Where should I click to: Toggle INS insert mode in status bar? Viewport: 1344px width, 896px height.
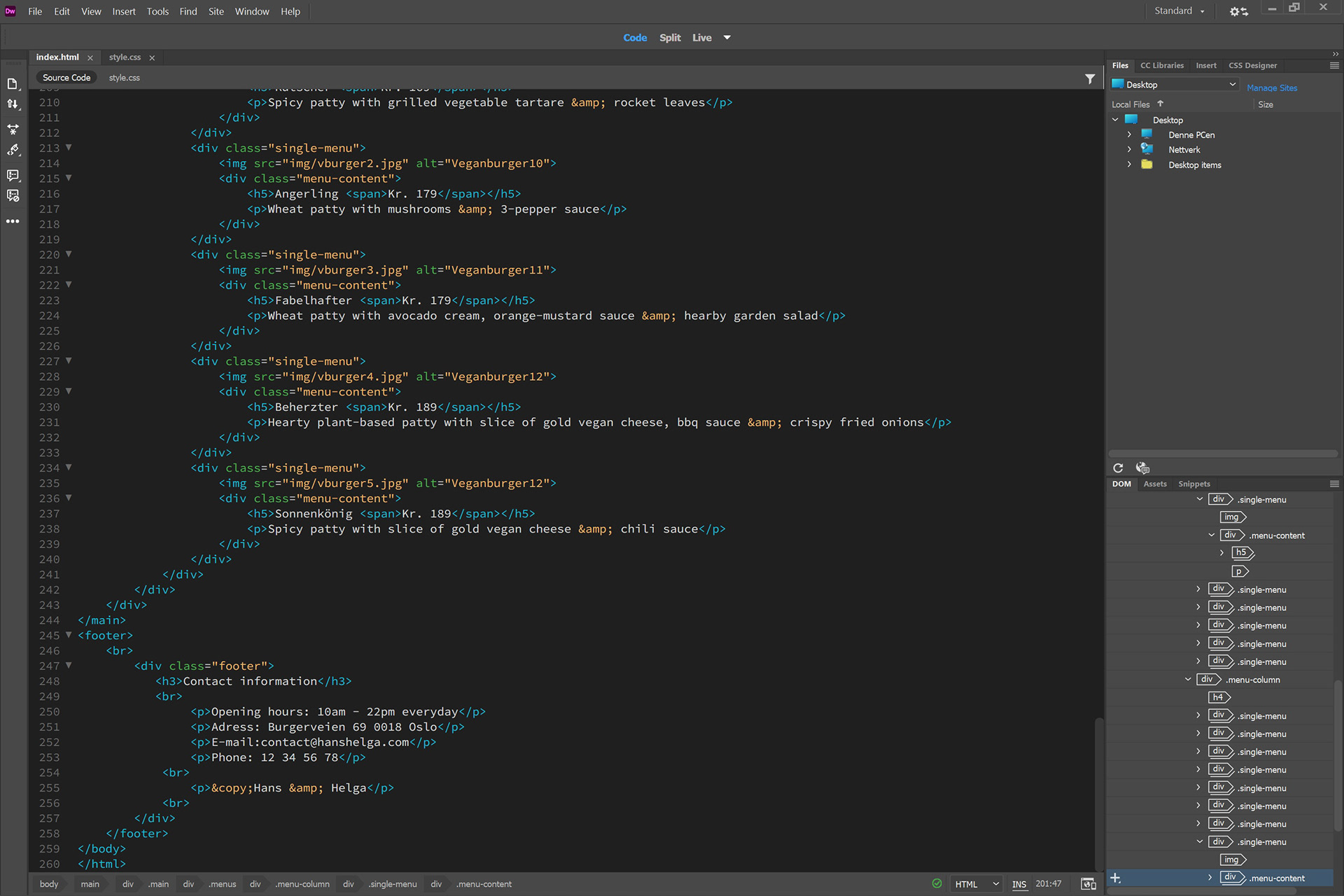pyautogui.click(x=1019, y=884)
